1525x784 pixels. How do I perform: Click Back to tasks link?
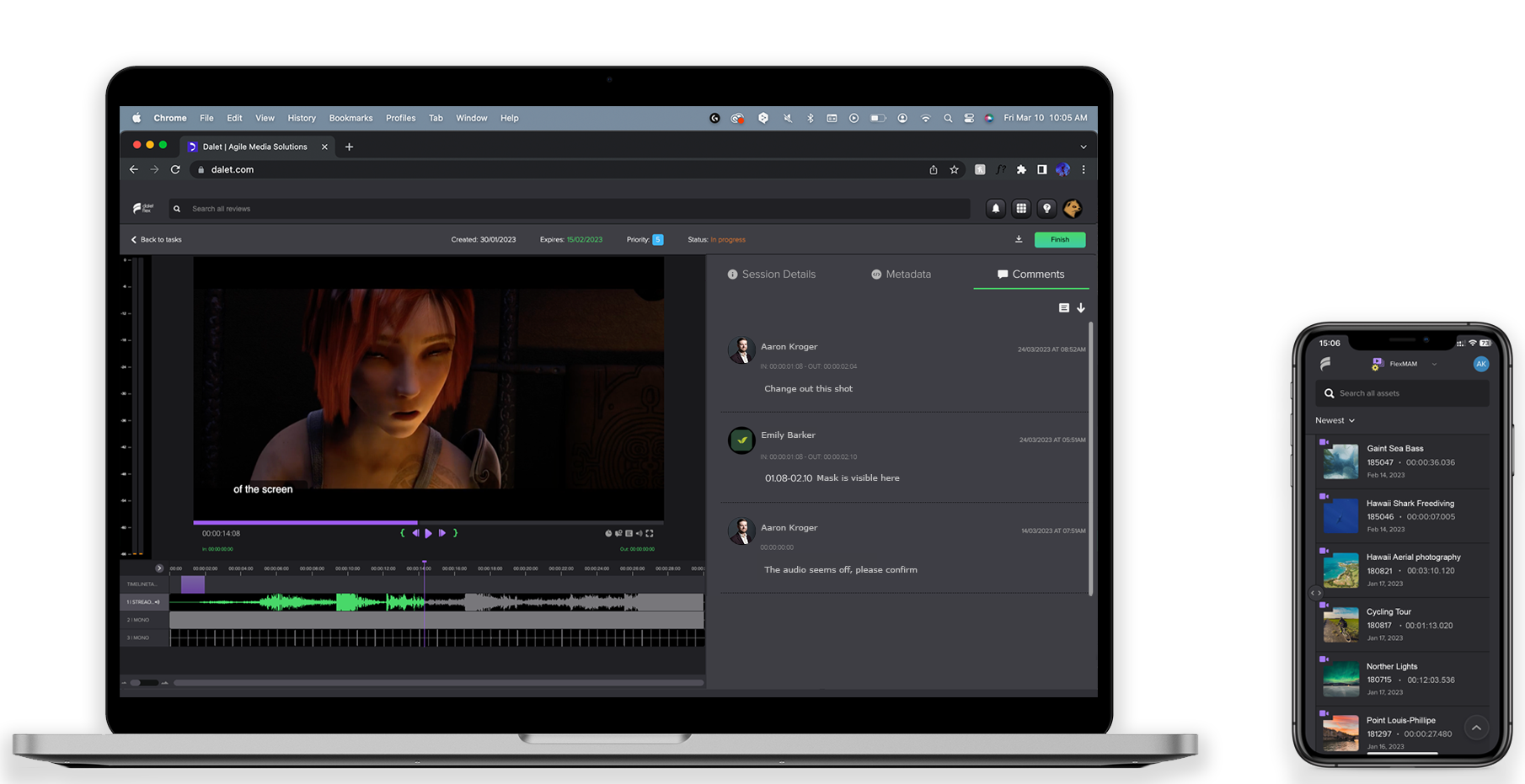coord(157,240)
